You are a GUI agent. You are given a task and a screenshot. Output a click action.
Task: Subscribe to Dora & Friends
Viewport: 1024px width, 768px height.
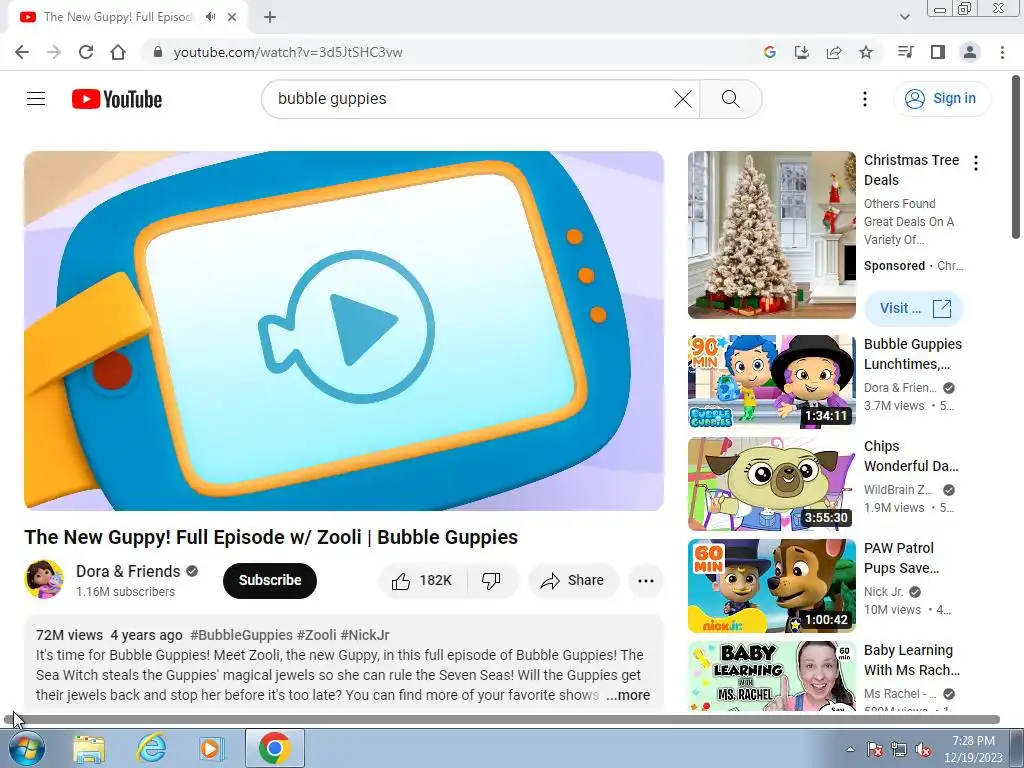coord(270,580)
